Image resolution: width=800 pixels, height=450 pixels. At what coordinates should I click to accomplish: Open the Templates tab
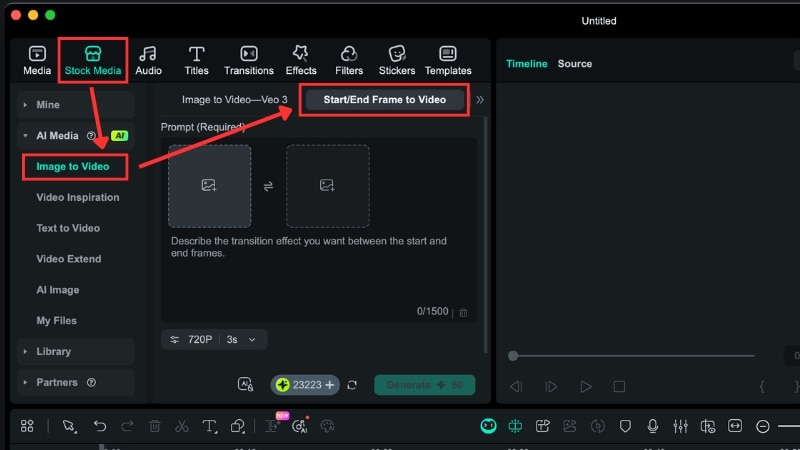click(x=448, y=60)
